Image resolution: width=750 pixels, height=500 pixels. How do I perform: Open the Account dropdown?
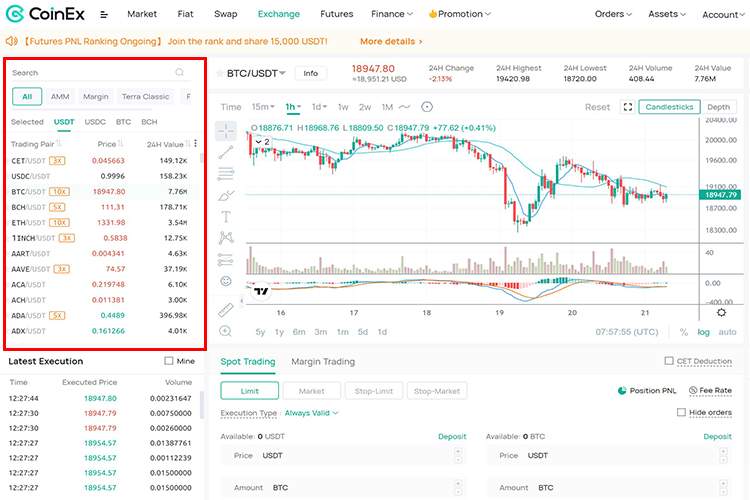click(x=723, y=15)
